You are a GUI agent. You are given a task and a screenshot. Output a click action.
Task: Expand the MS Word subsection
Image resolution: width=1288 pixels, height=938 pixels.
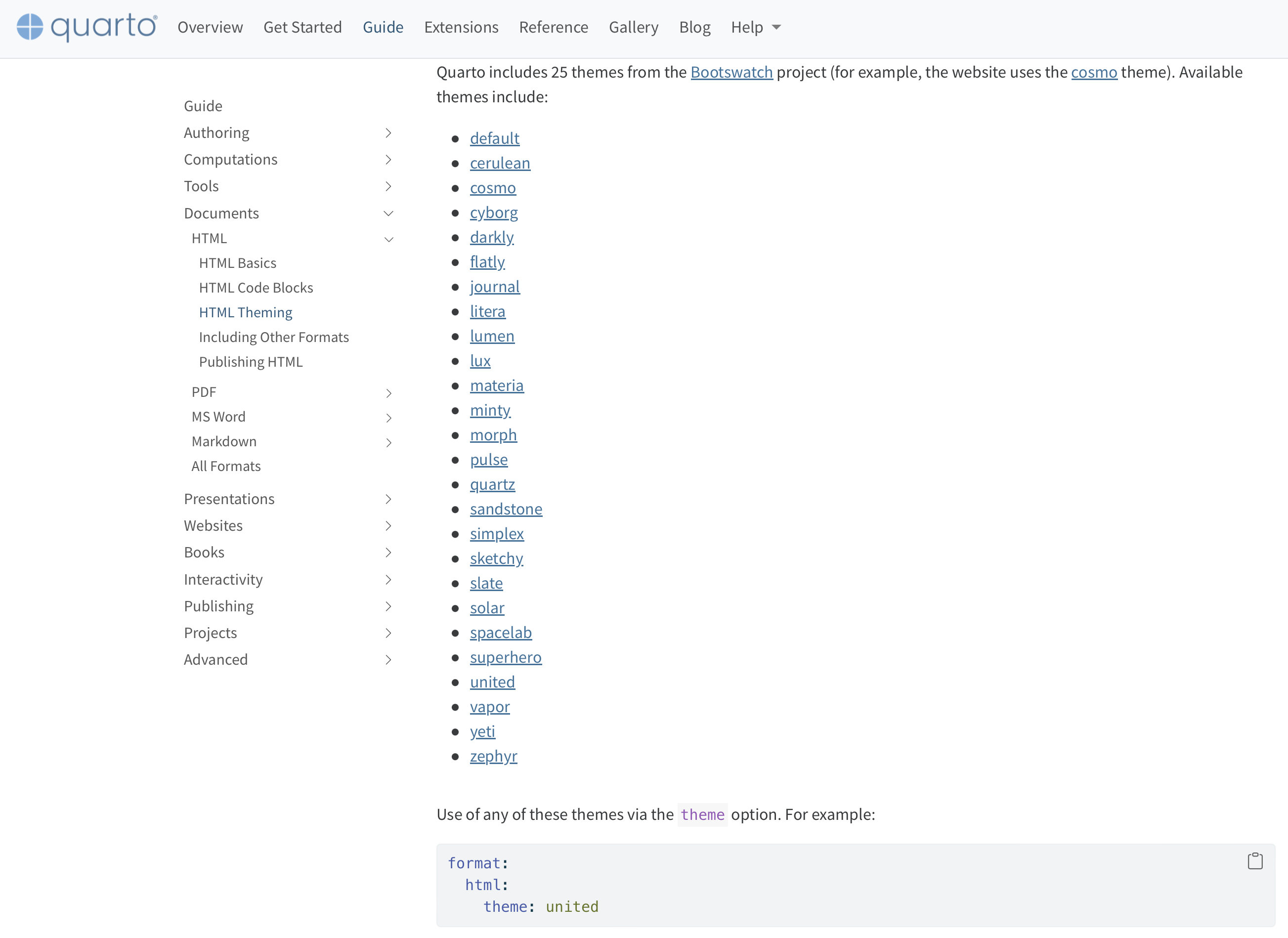pos(389,418)
